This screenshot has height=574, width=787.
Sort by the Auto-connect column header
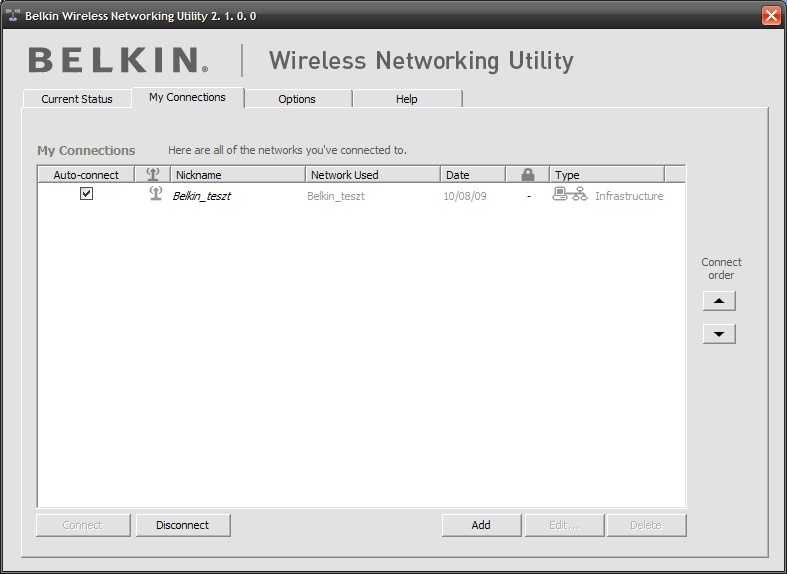pos(86,175)
